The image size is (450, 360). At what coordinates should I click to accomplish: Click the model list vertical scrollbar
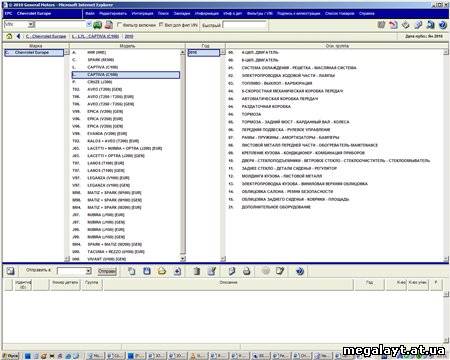point(182,155)
